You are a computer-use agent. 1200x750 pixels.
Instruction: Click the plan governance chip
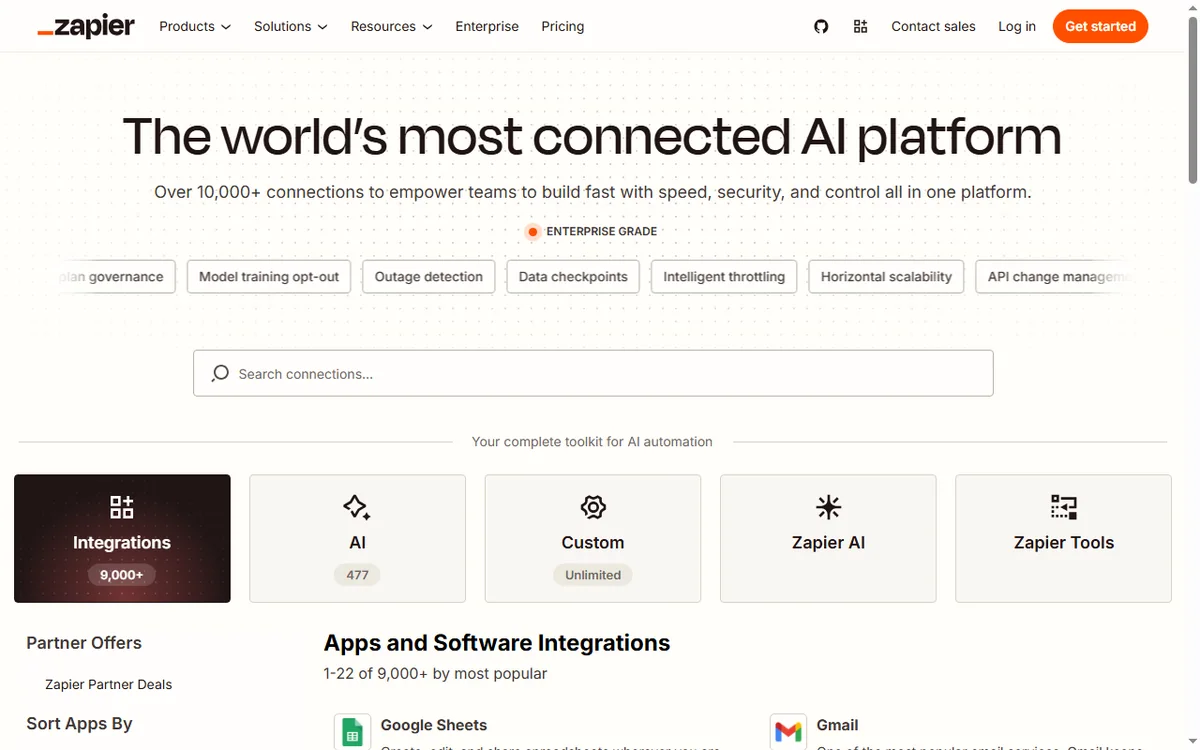point(115,277)
